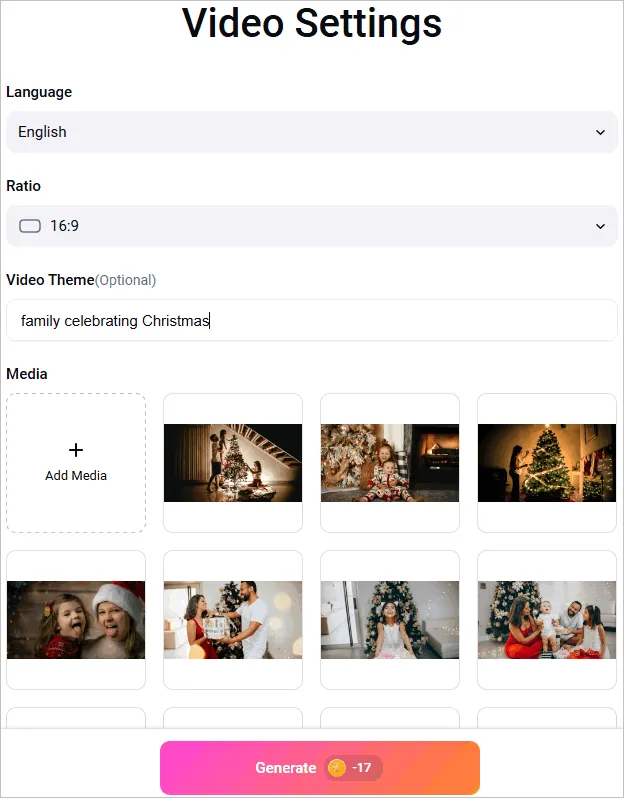Click the Generate button

[x=320, y=767]
